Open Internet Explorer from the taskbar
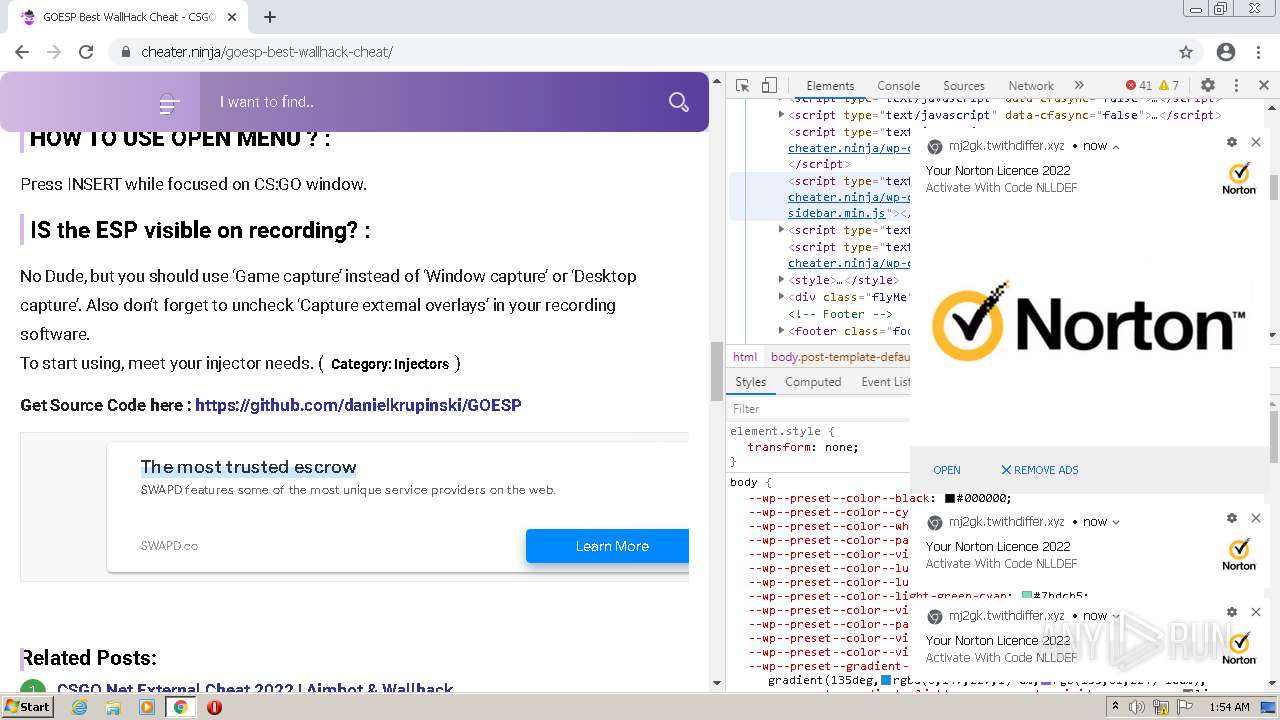This screenshot has height=720, width=1280. (x=80, y=707)
